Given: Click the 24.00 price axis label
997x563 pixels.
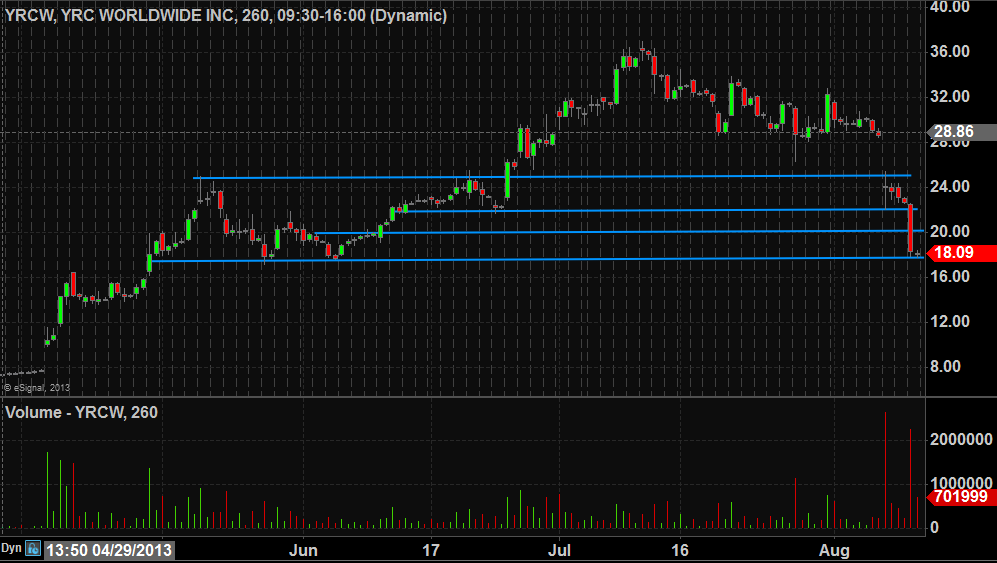Looking at the screenshot, I should click(950, 186).
